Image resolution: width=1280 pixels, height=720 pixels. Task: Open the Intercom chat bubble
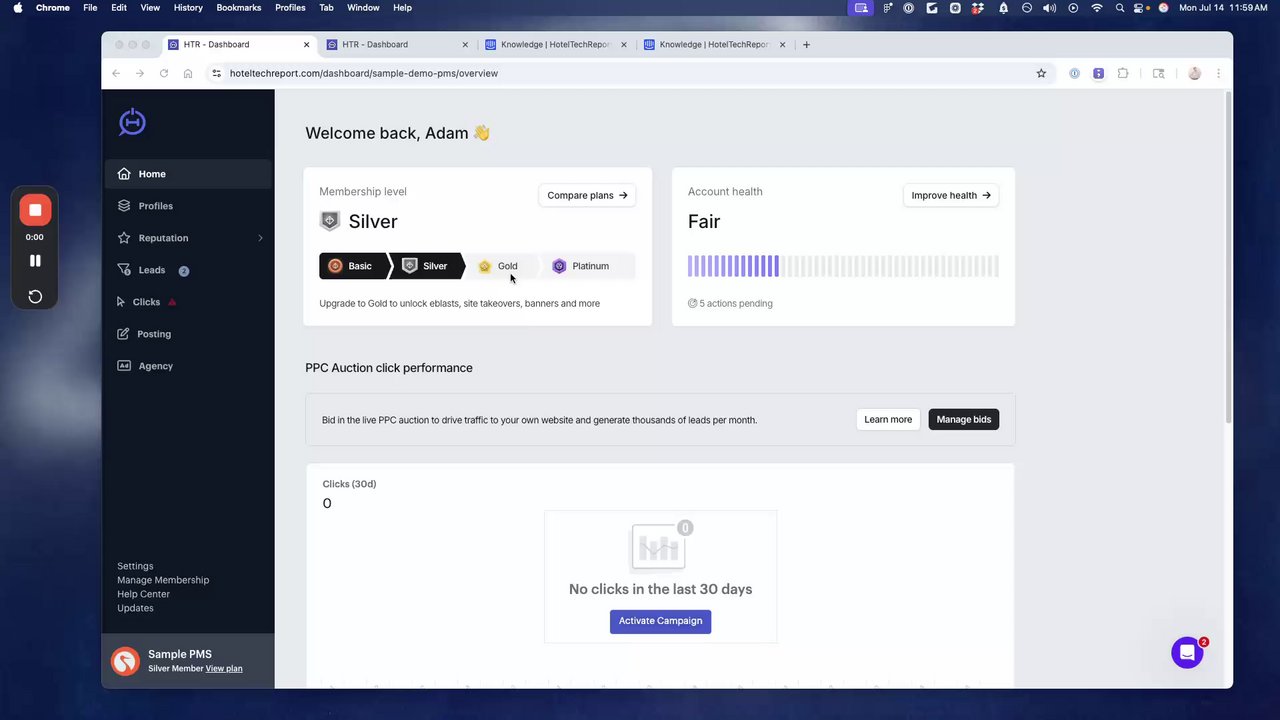(x=1187, y=653)
